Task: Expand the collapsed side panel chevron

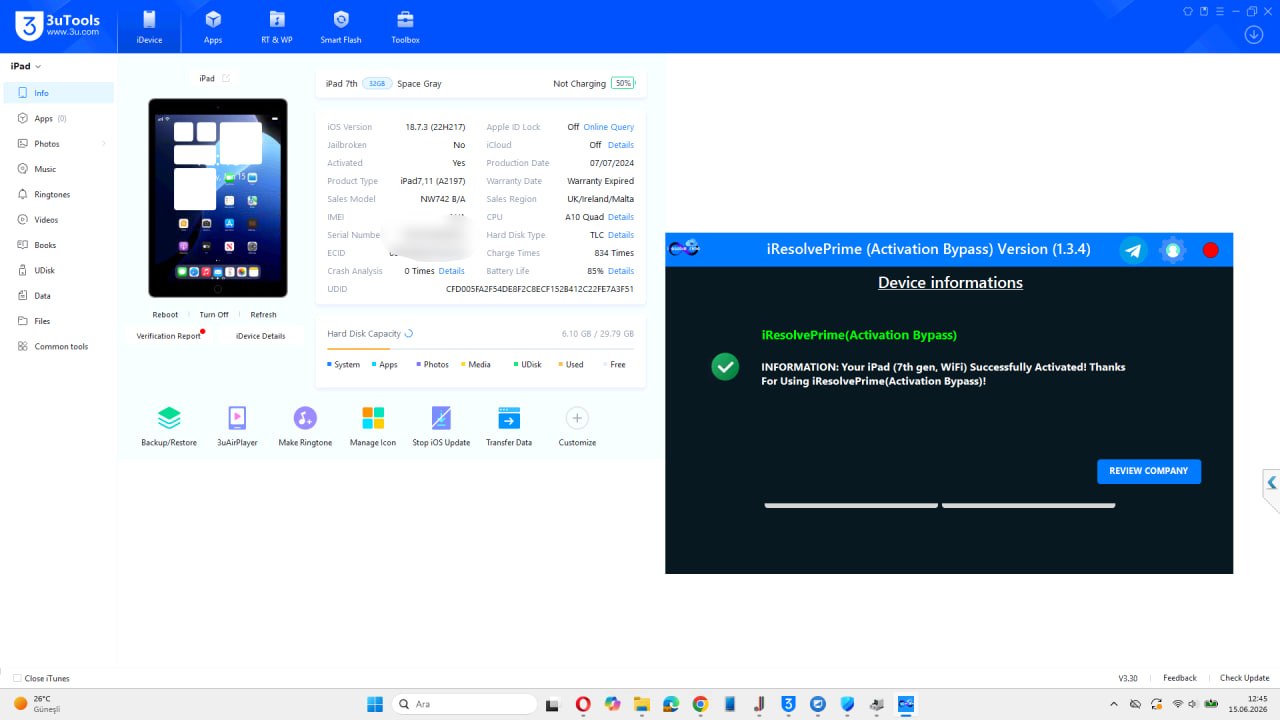Action: pyautogui.click(x=1271, y=483)
